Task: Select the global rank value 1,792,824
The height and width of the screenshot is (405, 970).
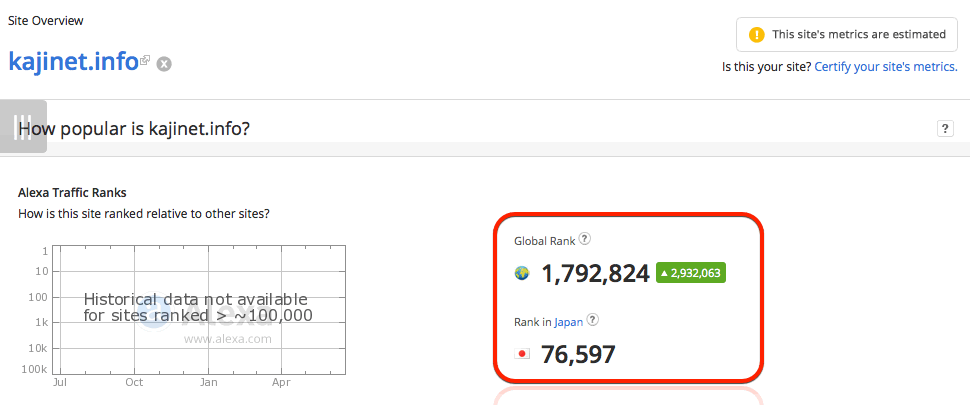Action: click(x=595, y=273)
